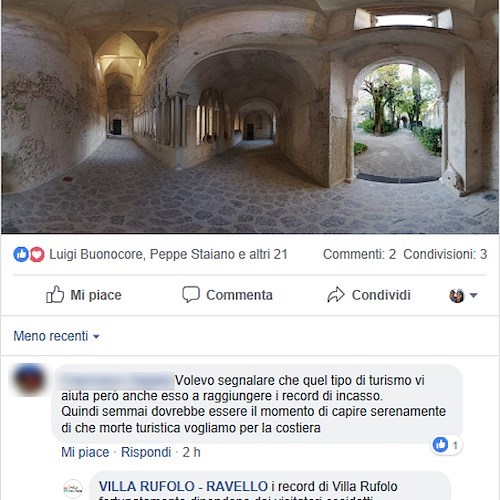Share the post using Condividi

pyautogui.click(x=369, y=295)
